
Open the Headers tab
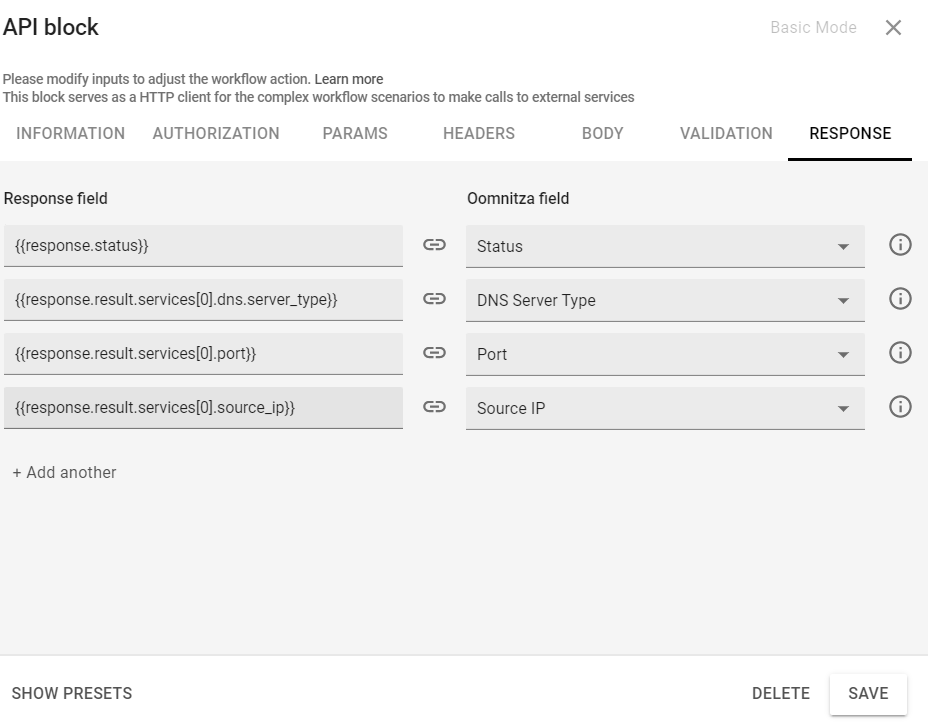(x=479, y=134)
